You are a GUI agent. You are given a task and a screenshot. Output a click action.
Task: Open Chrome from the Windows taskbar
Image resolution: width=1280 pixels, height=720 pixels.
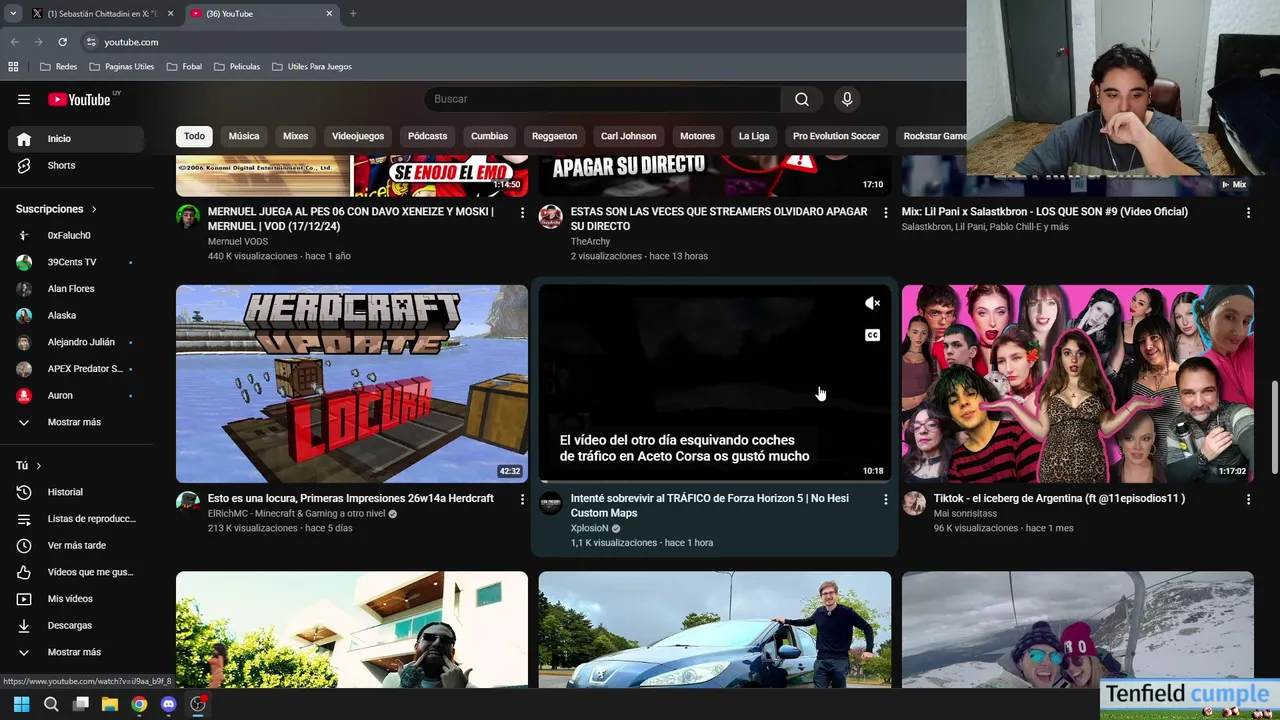pos(139,704)
